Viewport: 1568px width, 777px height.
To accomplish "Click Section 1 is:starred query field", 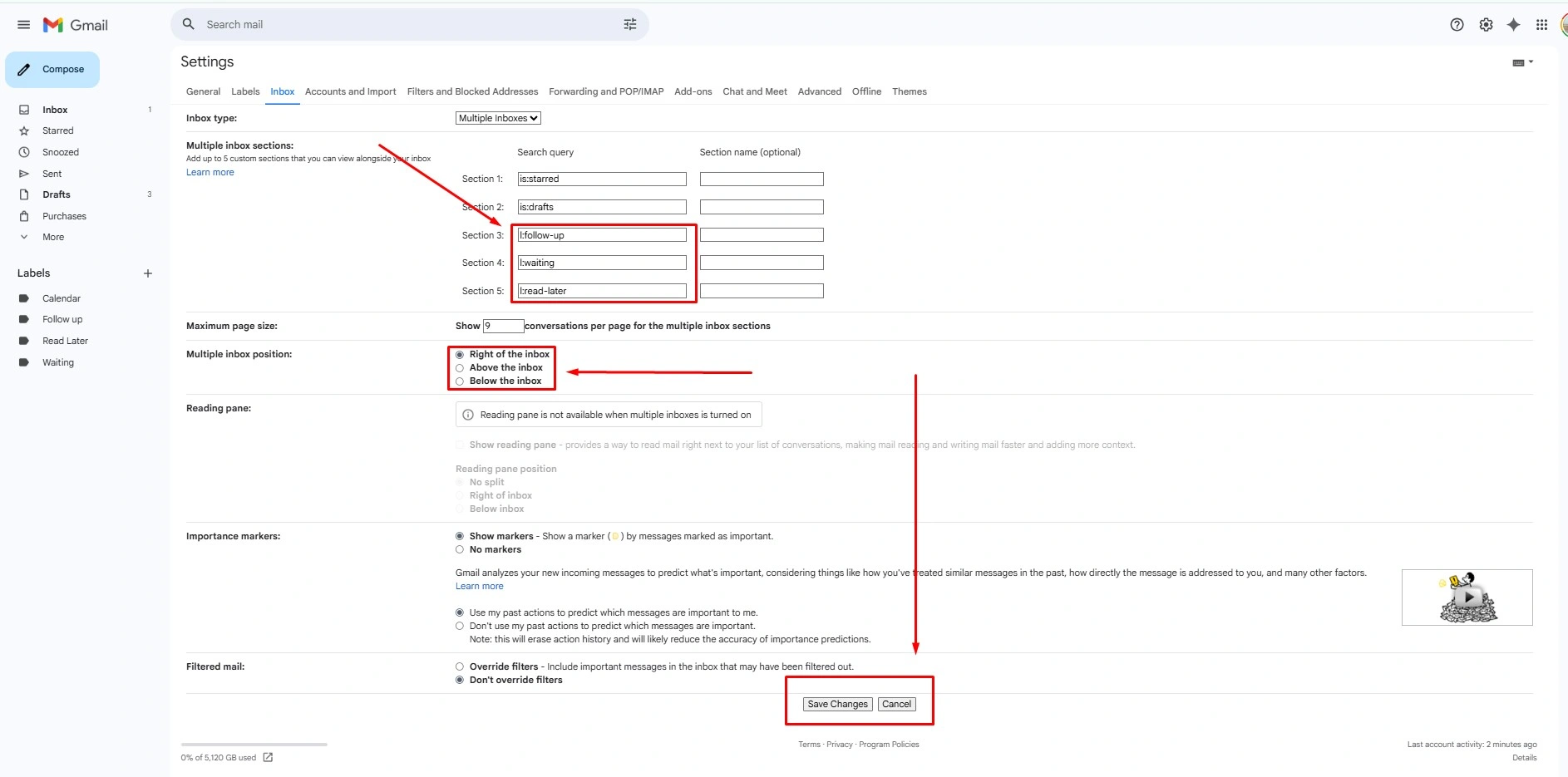I will [x=602, y=179].
